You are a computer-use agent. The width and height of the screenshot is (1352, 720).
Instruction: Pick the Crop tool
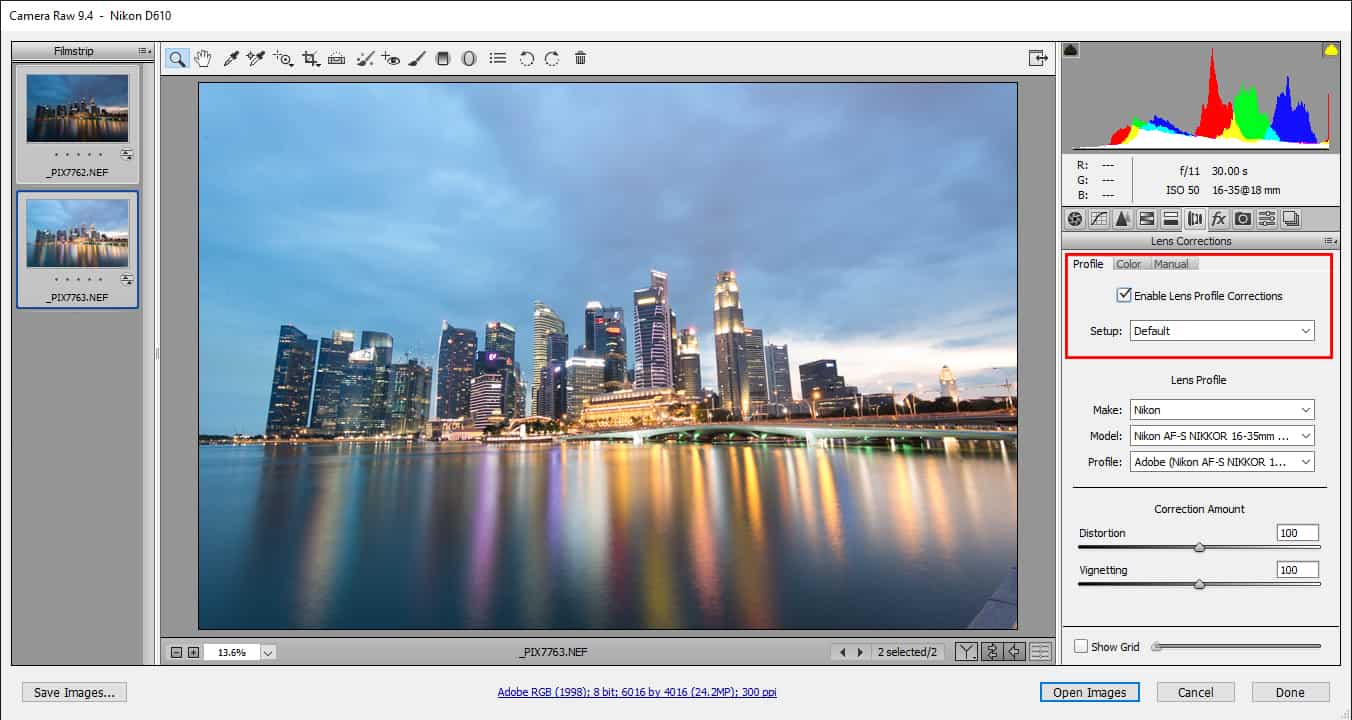[311, 59]
